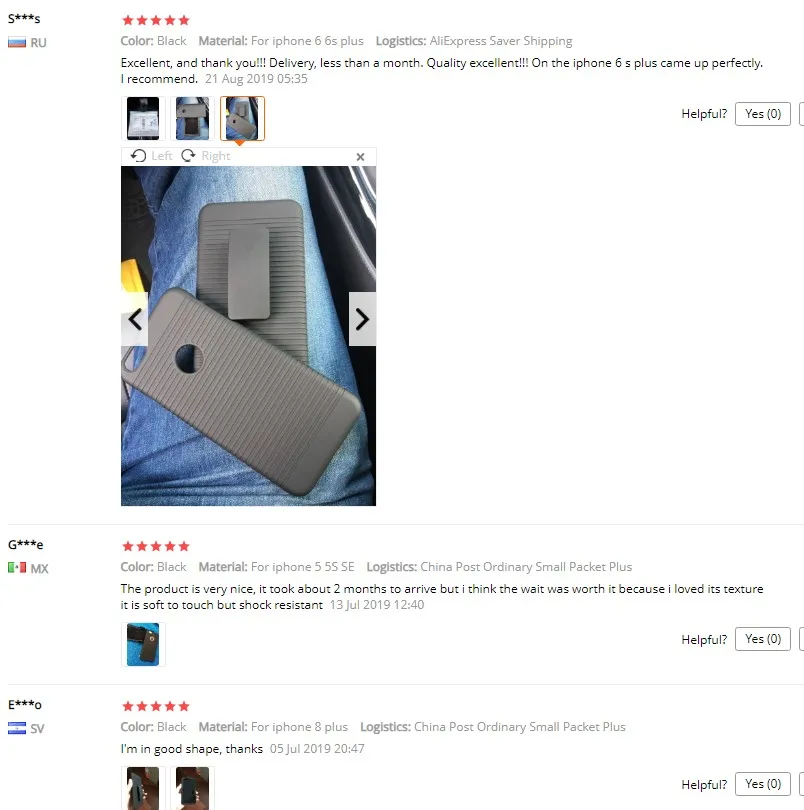Open the photo thumbnail in G***e review

pyautogui.click(x=143, y=644)
